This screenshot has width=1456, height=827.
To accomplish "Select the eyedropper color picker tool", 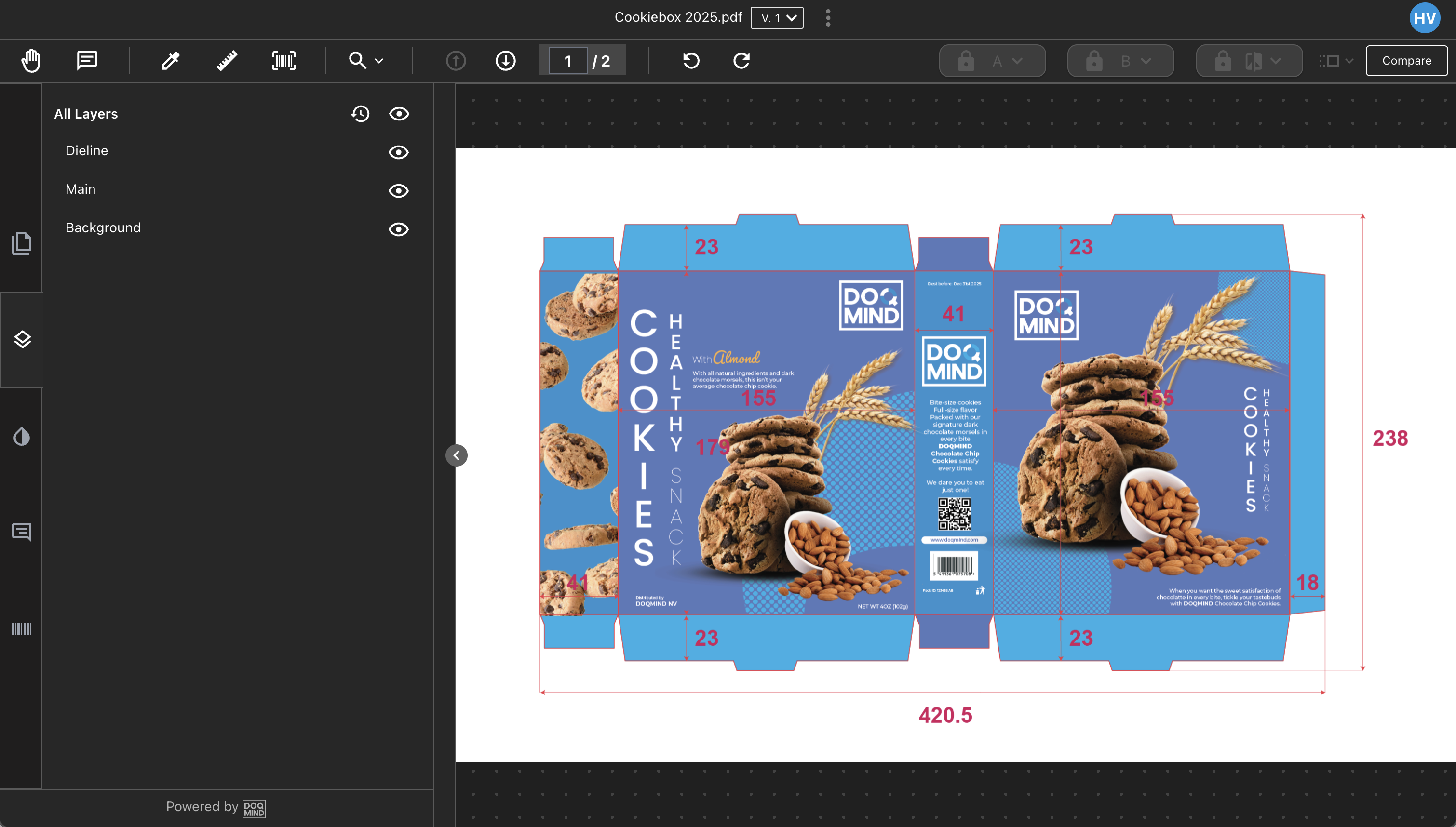I will click(x=170, y=60).
